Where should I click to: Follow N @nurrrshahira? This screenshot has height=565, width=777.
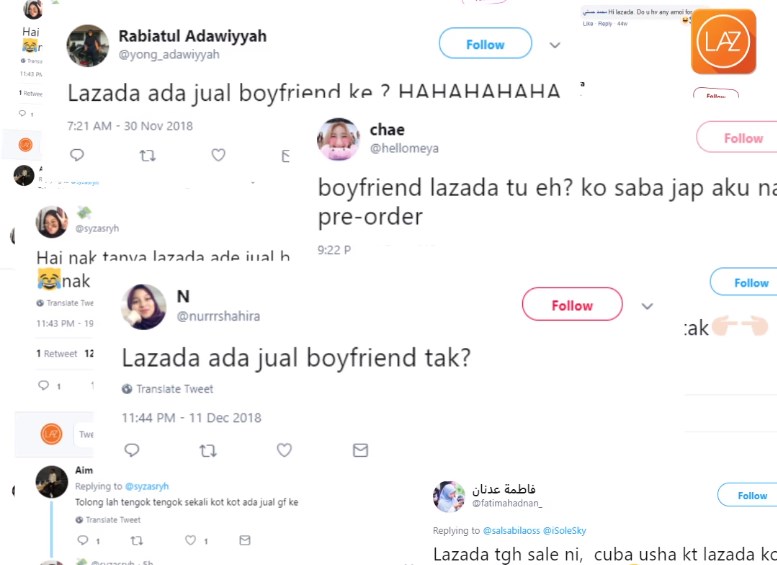(572, 305)
